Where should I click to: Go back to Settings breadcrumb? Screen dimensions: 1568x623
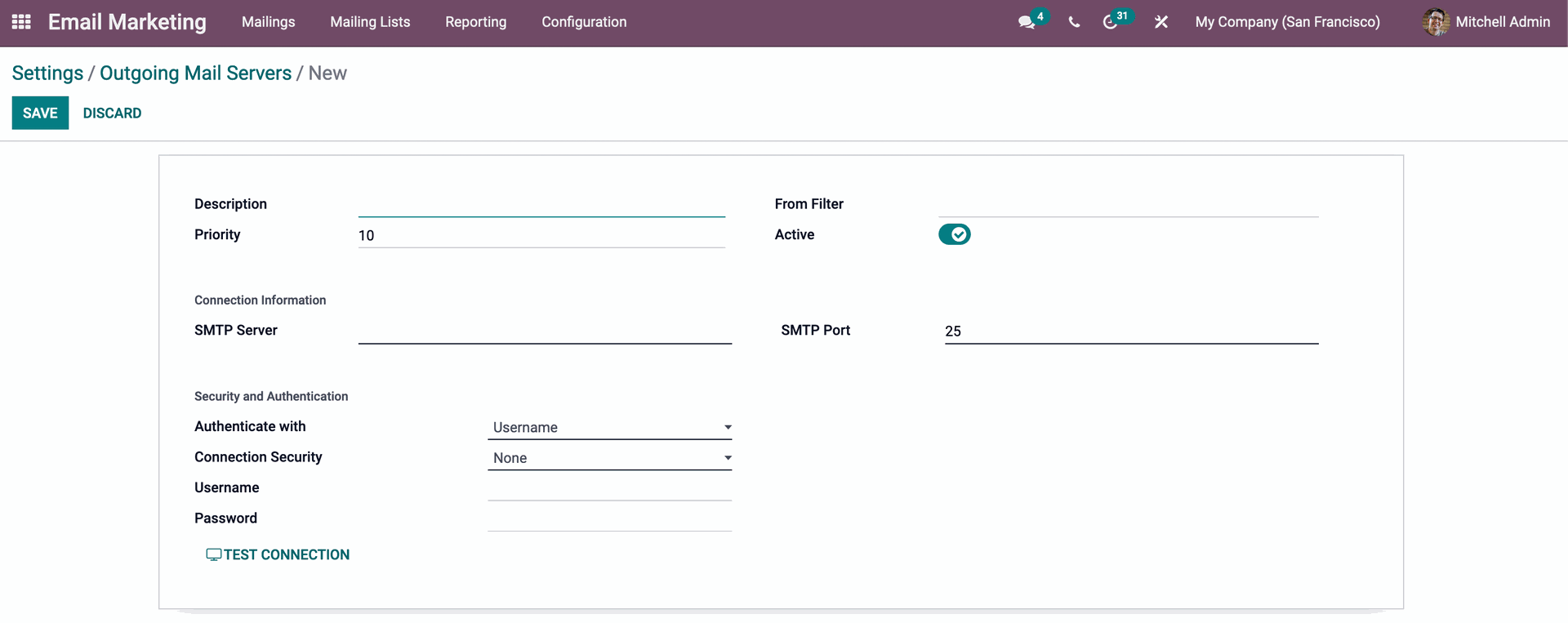click(47, 73)
